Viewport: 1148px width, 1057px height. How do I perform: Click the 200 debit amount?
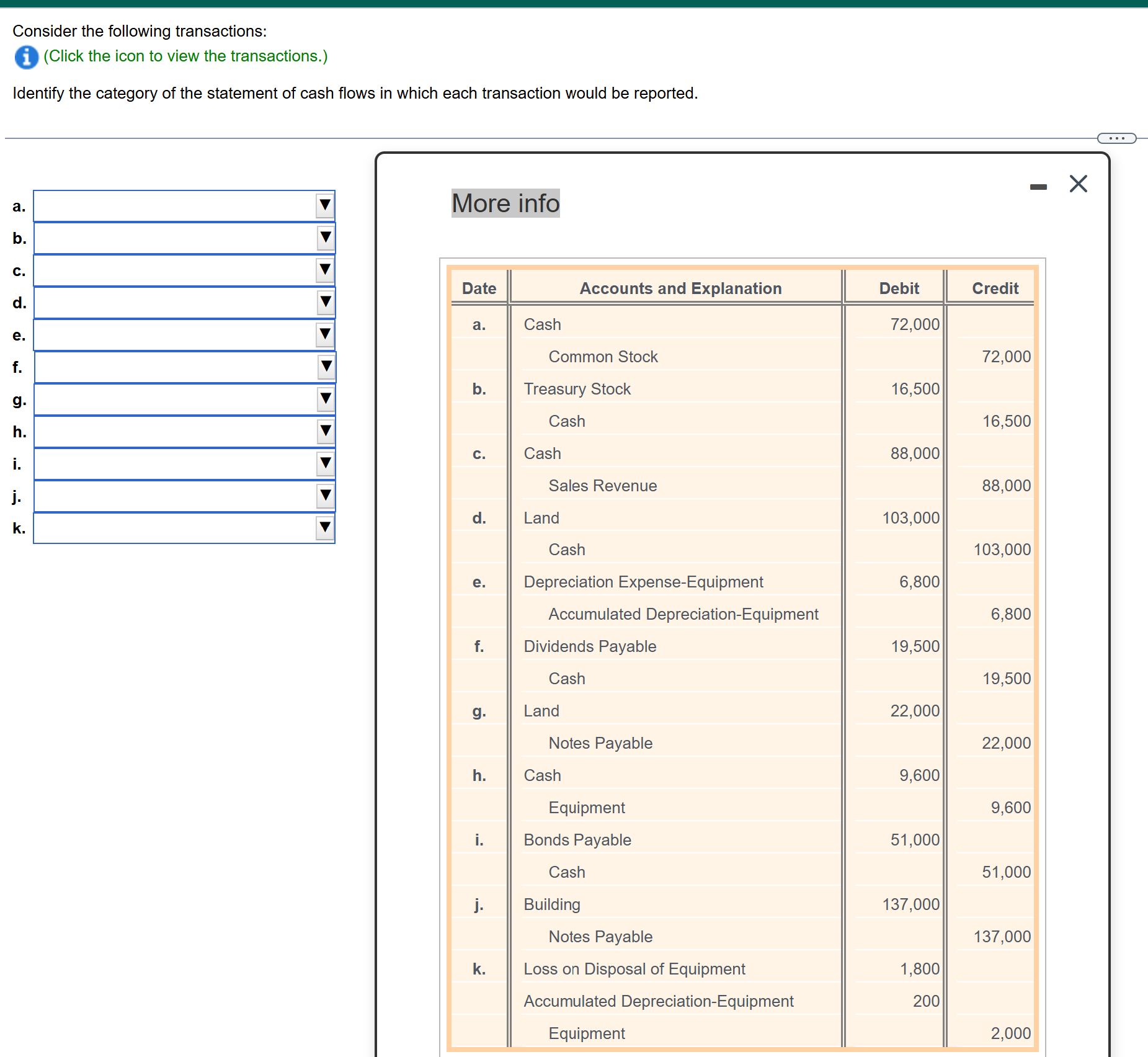coord(926,1001)
